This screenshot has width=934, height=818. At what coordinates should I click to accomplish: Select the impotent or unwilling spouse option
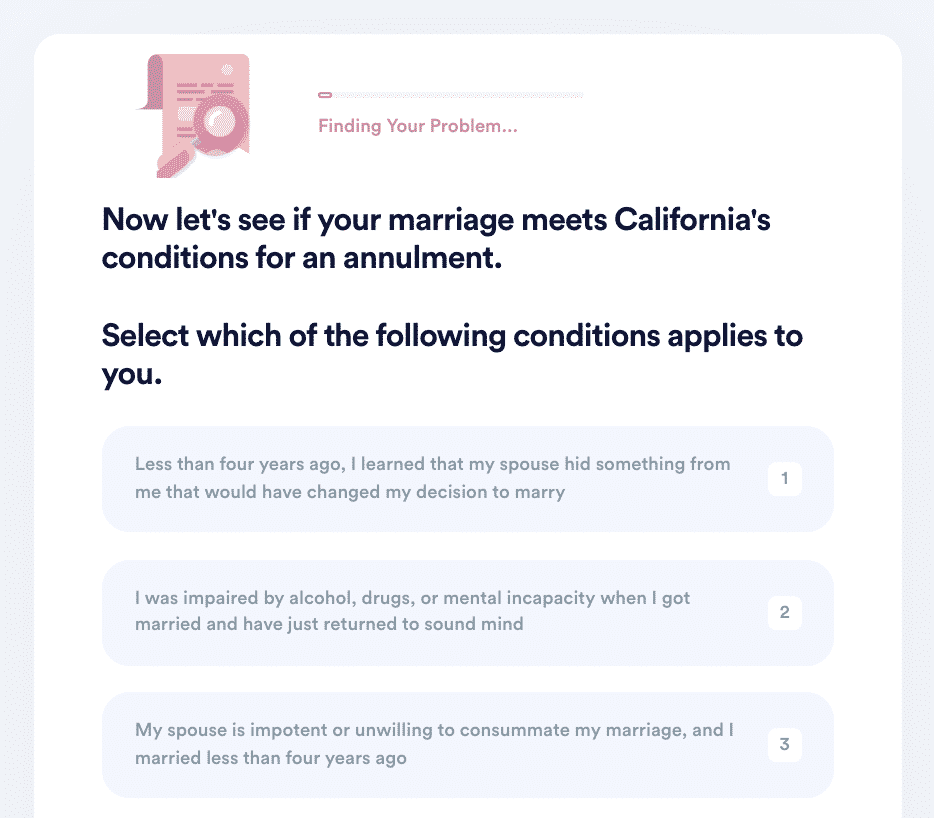tap(468, 745)
